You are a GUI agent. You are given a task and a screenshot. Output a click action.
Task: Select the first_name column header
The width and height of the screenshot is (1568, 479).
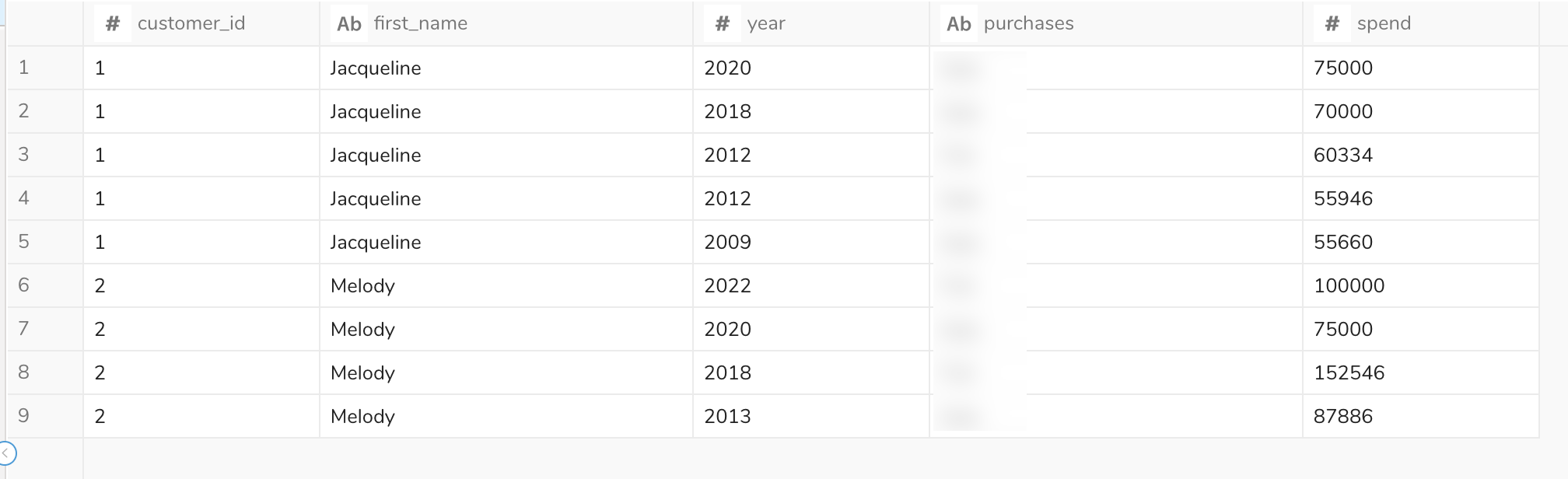click(421, 24)
